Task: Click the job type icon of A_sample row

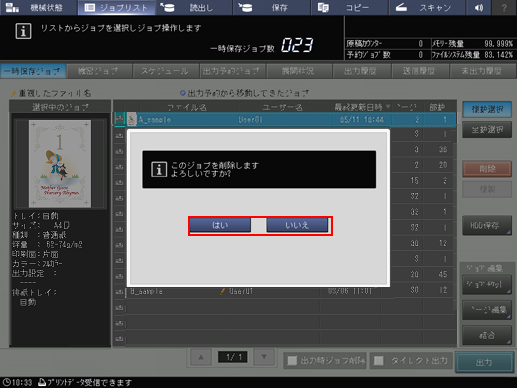Action: point(119,119)
